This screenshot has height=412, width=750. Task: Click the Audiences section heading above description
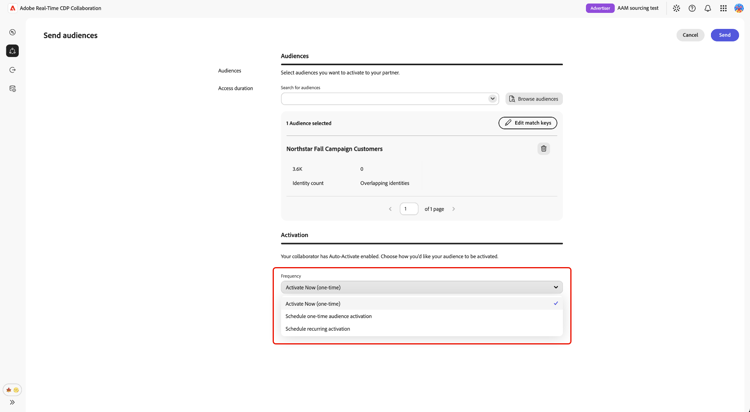tap(295, 56)
